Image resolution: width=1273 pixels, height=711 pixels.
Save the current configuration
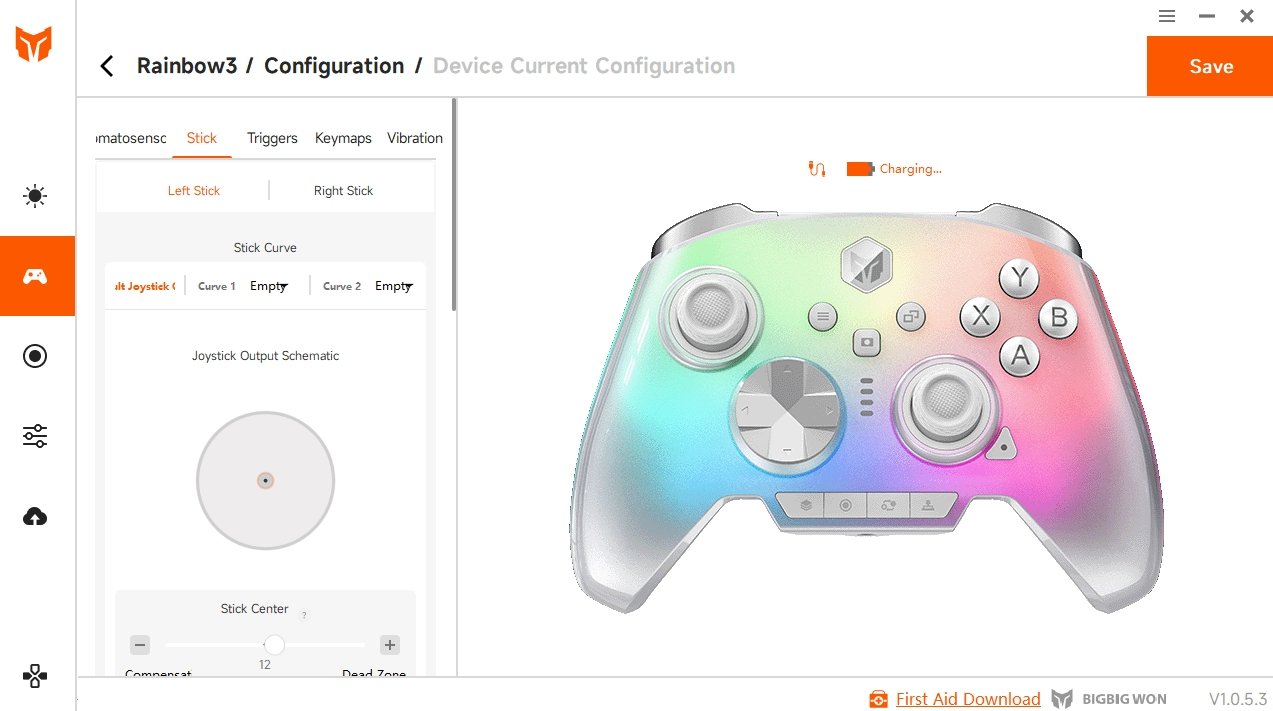point(1210,66)
